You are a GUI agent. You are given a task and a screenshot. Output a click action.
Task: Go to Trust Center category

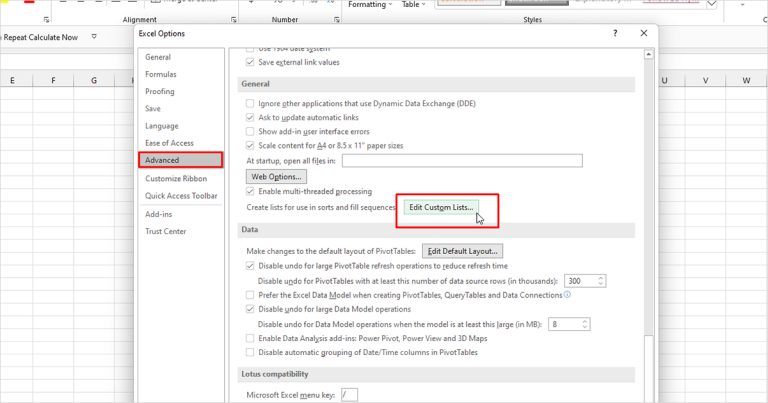click(x=166, y=232)
